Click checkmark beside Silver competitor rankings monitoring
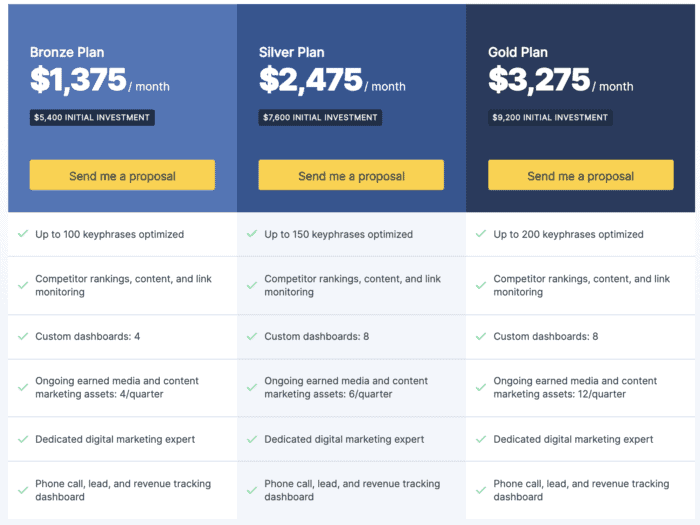The height and width of the screenshot is (525, 700). click(252, 285)
